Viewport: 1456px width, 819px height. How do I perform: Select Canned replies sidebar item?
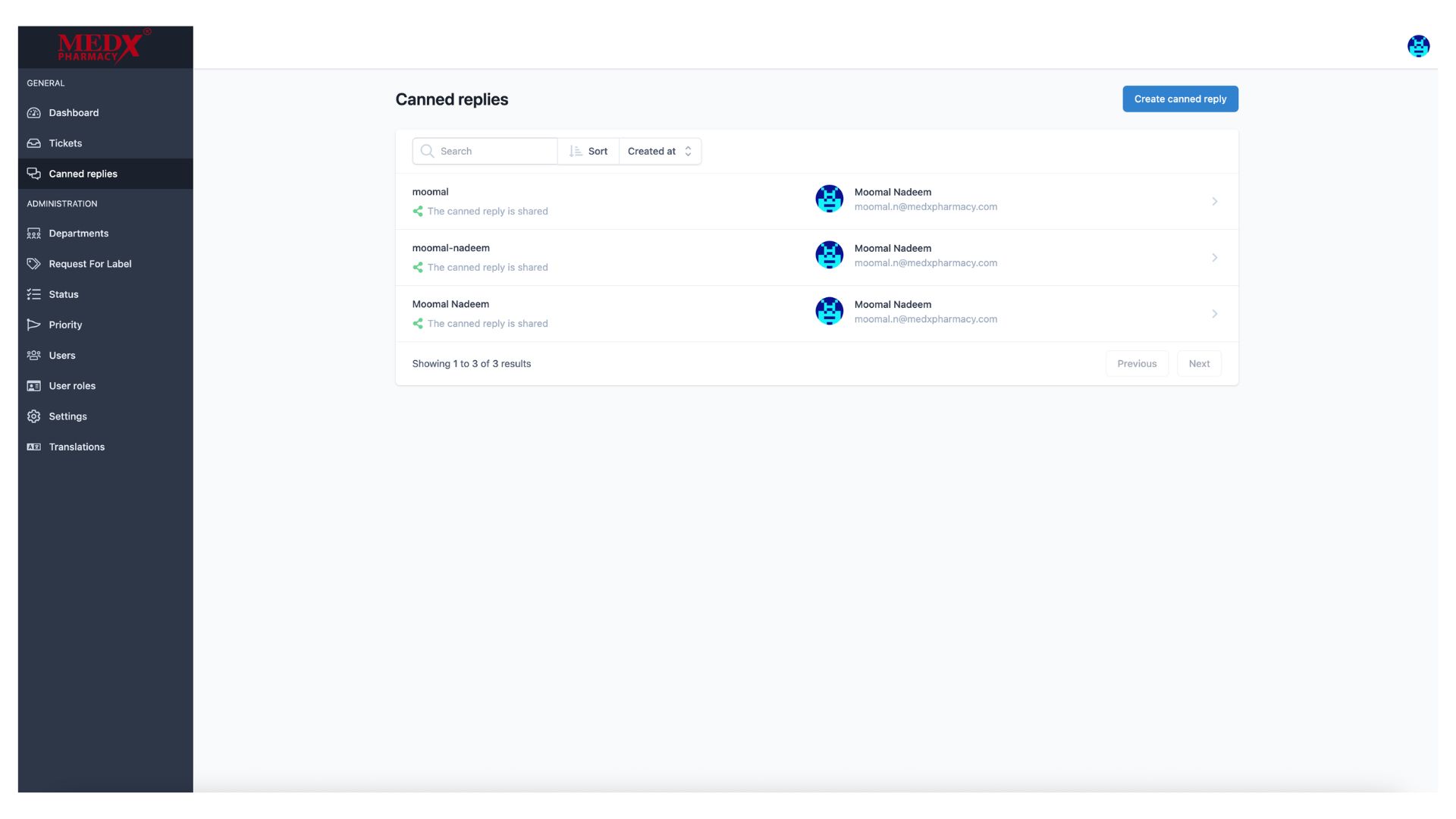[105, 174]
